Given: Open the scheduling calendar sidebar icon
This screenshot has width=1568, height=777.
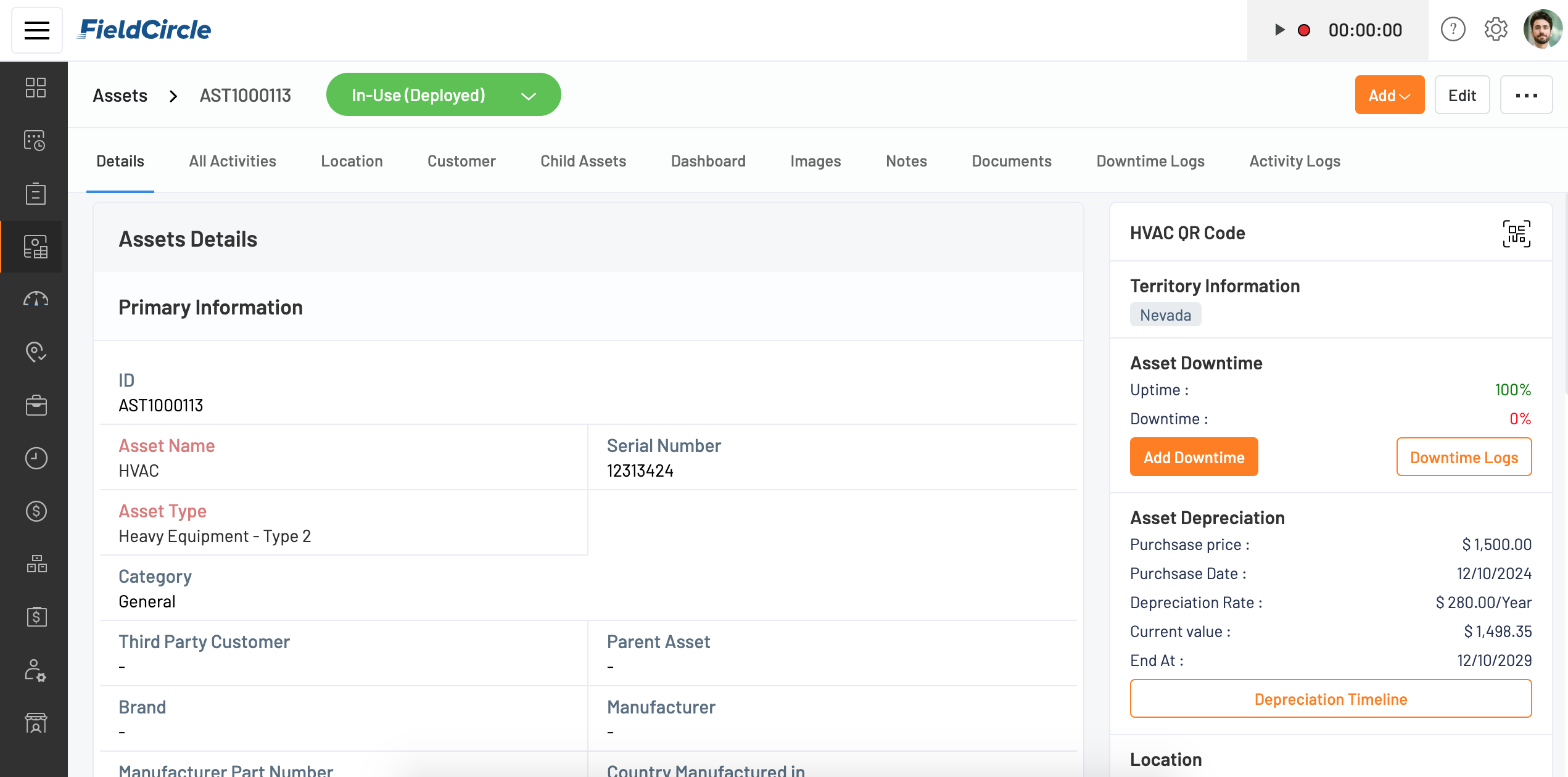Looking at the screenshot, I should coord(35,141).
